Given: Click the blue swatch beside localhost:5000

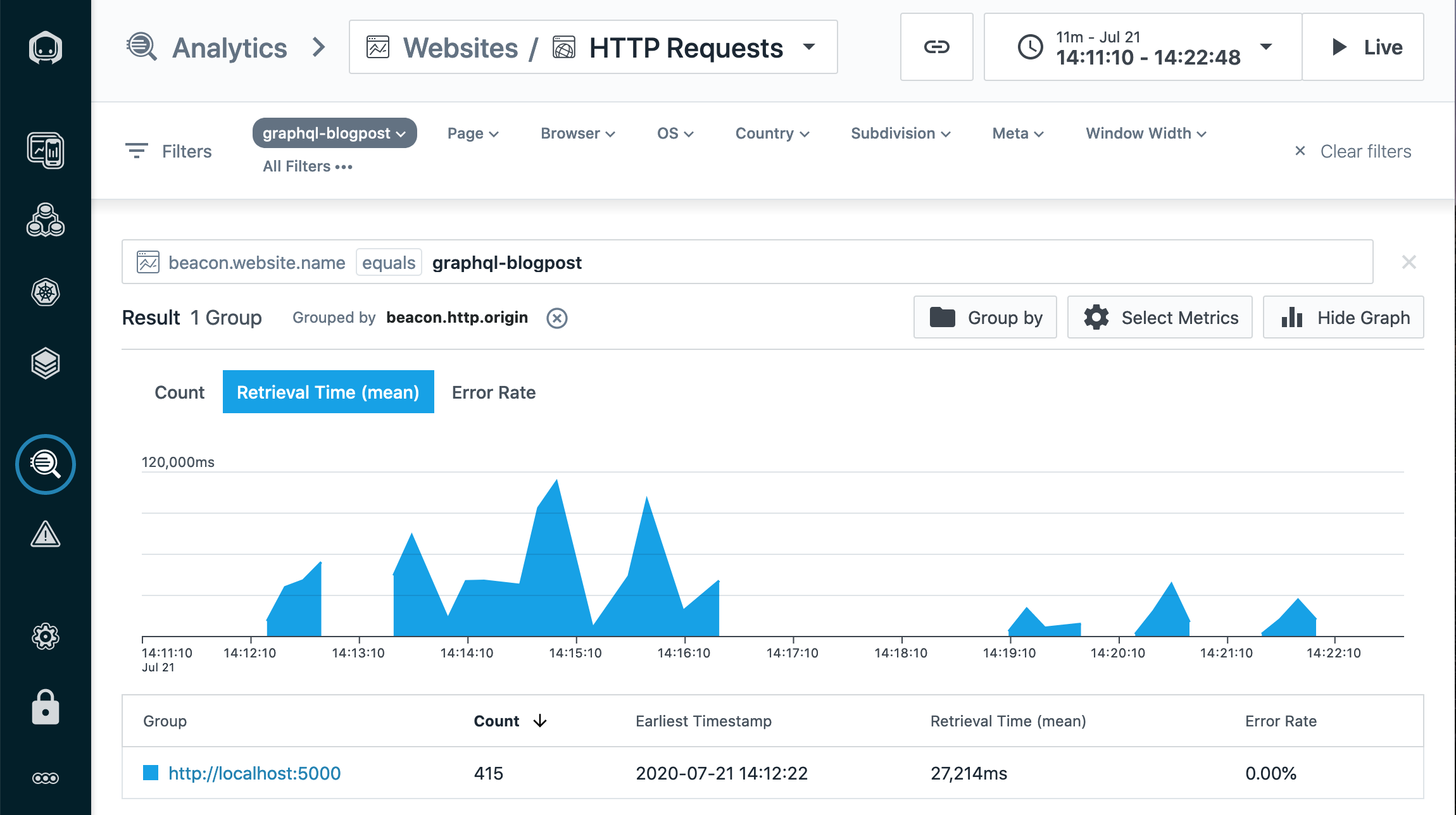Looking at the screenshot, I should tap(151, 773).
